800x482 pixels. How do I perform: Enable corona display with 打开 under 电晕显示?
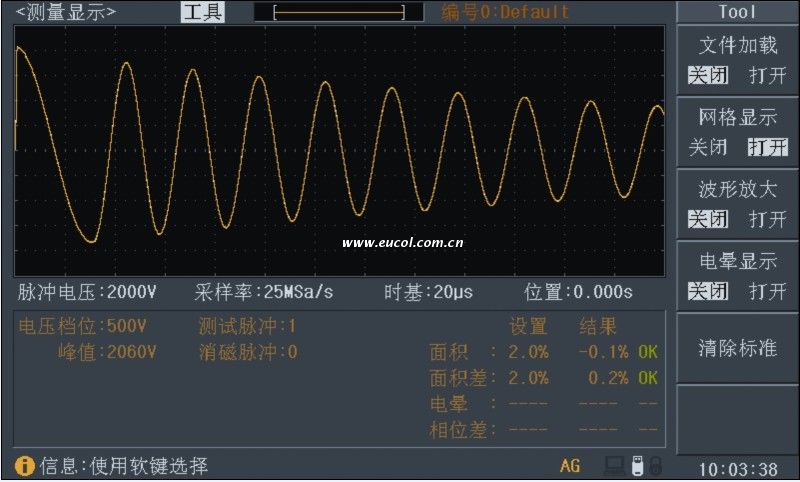pyautogui.click(x=767, y=291)
